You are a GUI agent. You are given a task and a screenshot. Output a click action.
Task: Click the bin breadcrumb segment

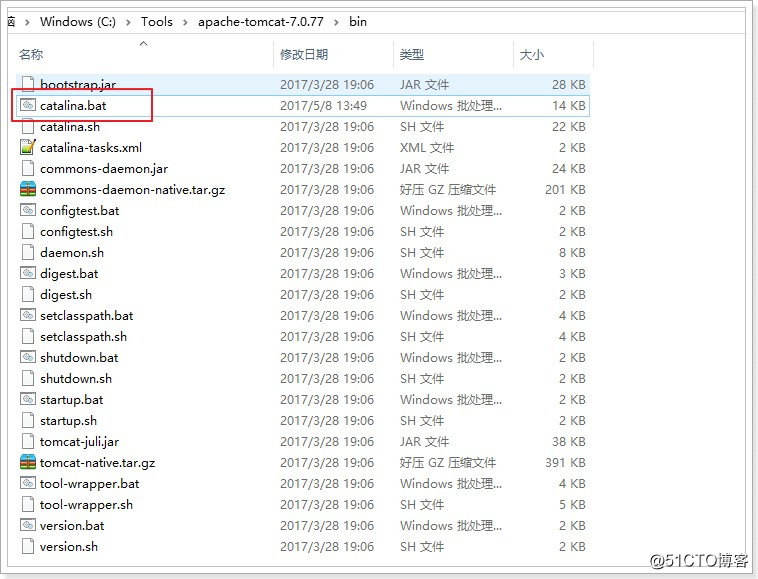pos(358,22)
